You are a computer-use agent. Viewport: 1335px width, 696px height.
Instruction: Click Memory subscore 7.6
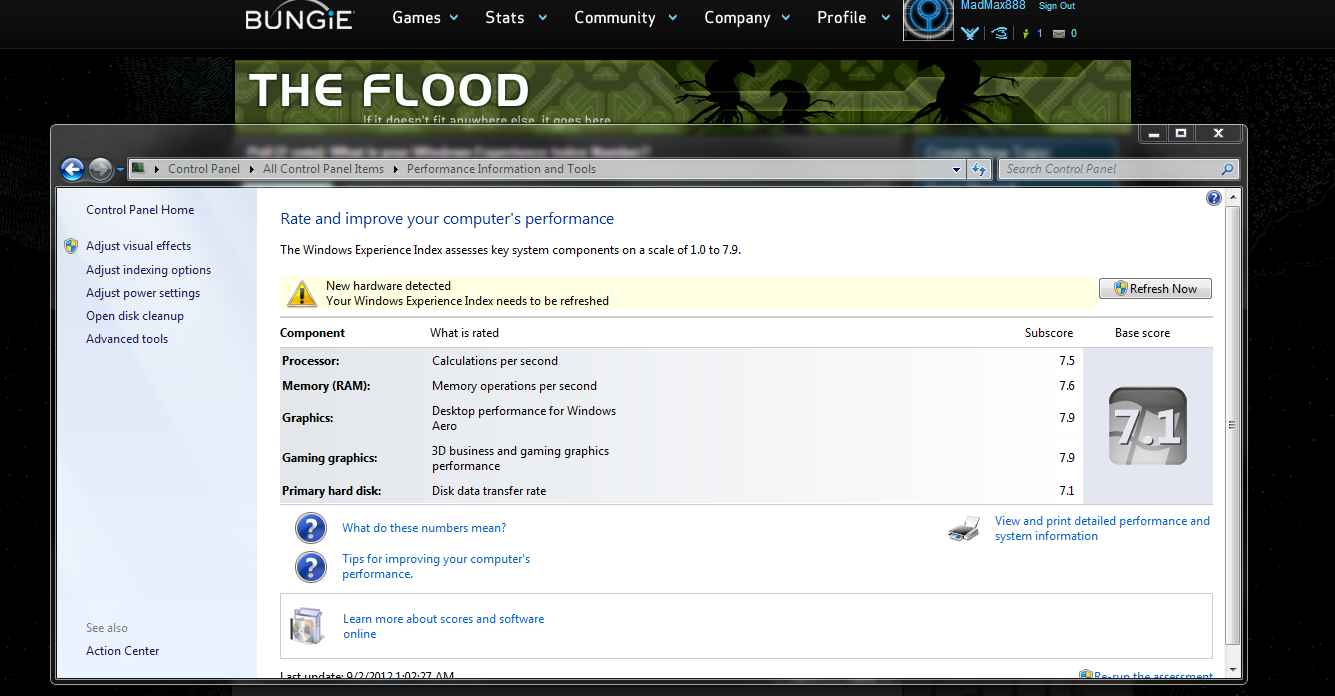click(1067, 386)
